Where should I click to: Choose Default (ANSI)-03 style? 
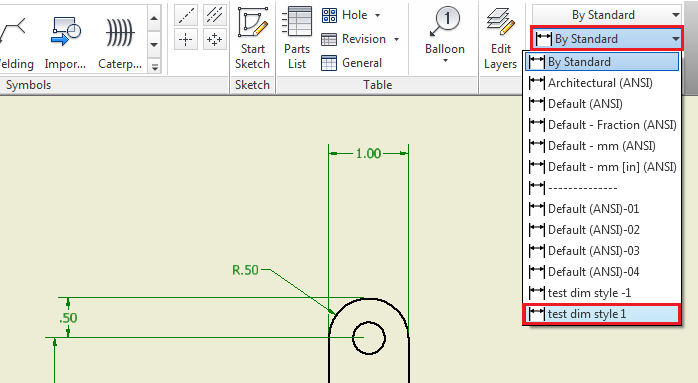602,251
